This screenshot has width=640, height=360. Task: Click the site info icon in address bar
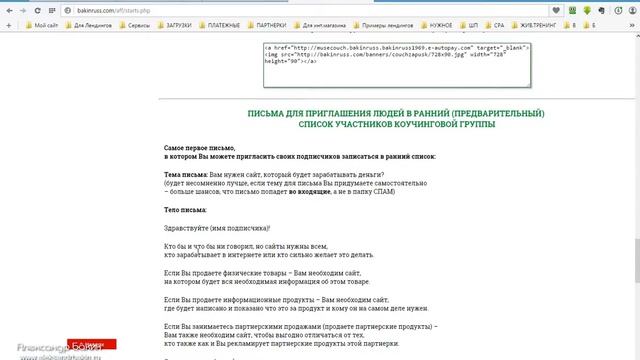coord(68,11)
